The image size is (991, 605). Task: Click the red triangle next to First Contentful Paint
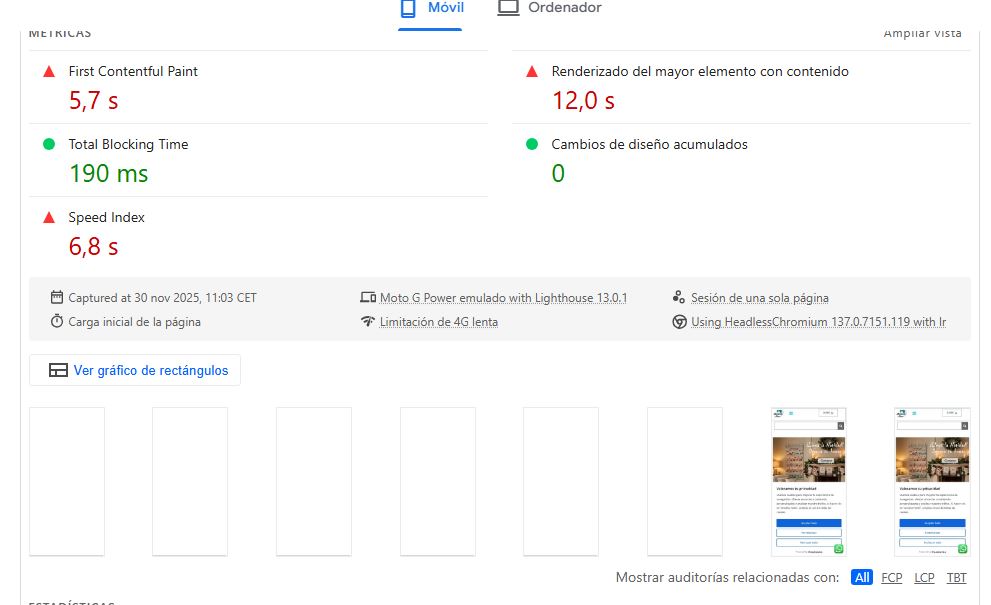[x=49, y=72]
